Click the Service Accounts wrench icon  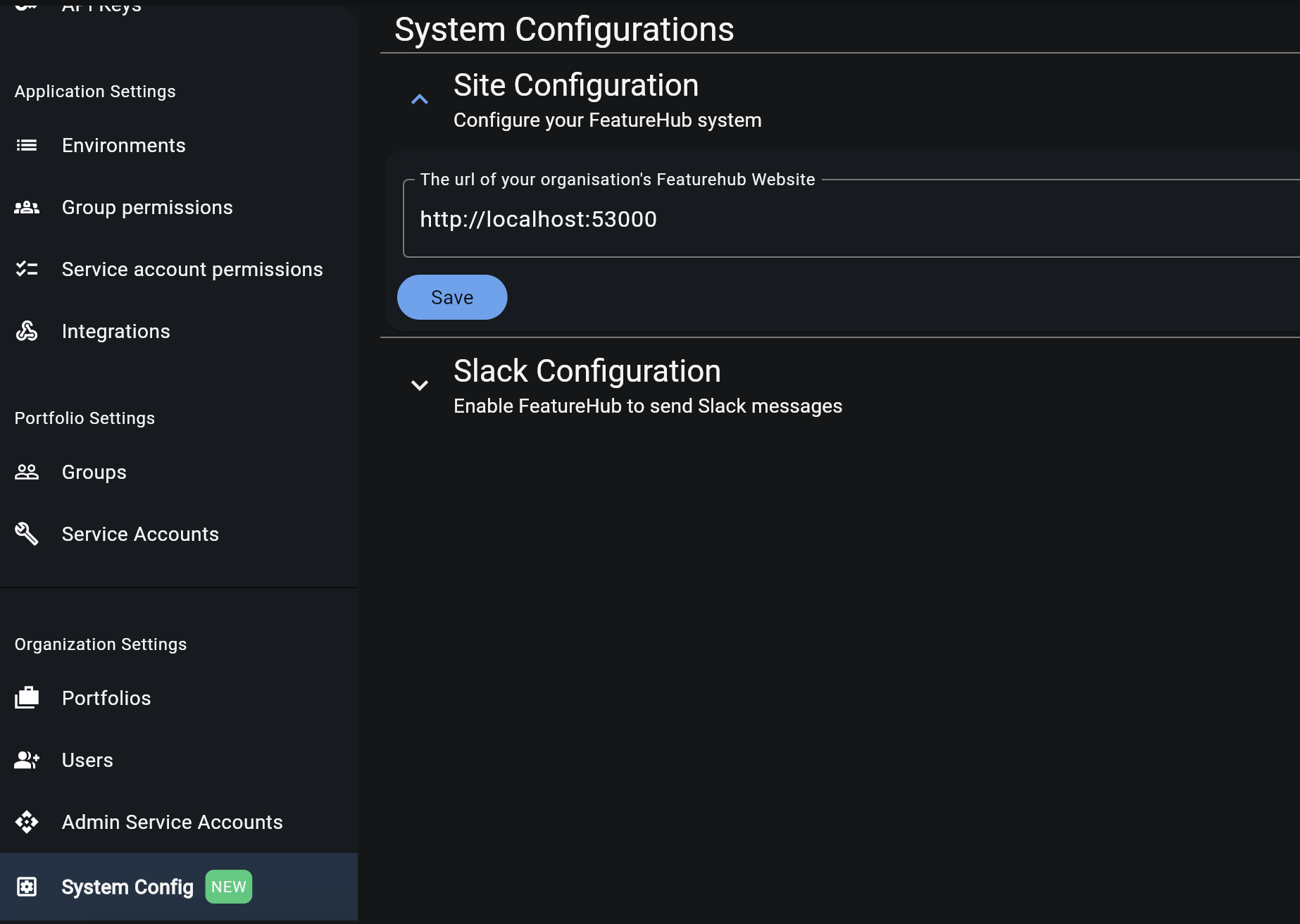(26, 533)
